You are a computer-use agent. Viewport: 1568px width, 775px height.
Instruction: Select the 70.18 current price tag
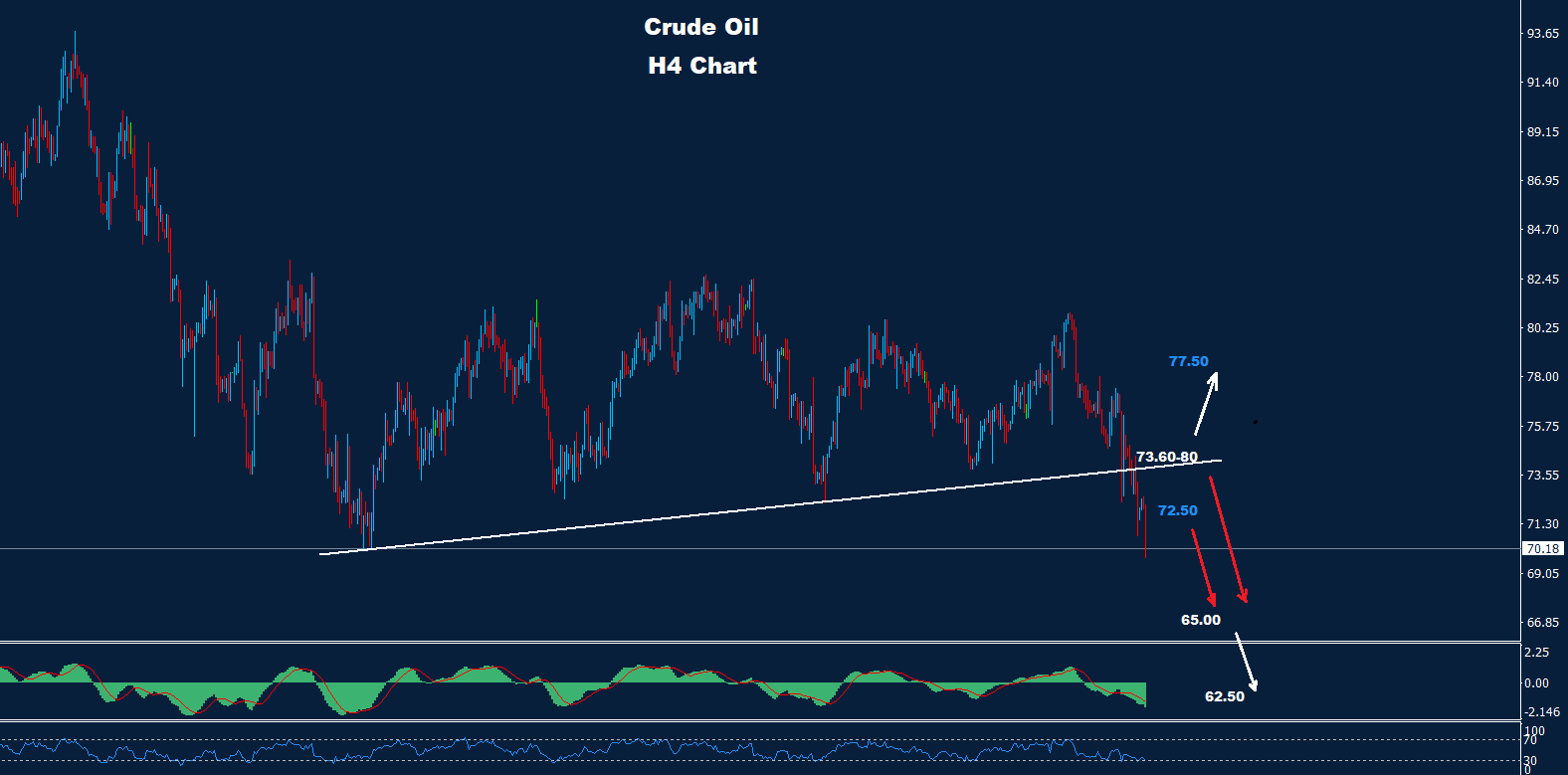[x=1542, y=548]
